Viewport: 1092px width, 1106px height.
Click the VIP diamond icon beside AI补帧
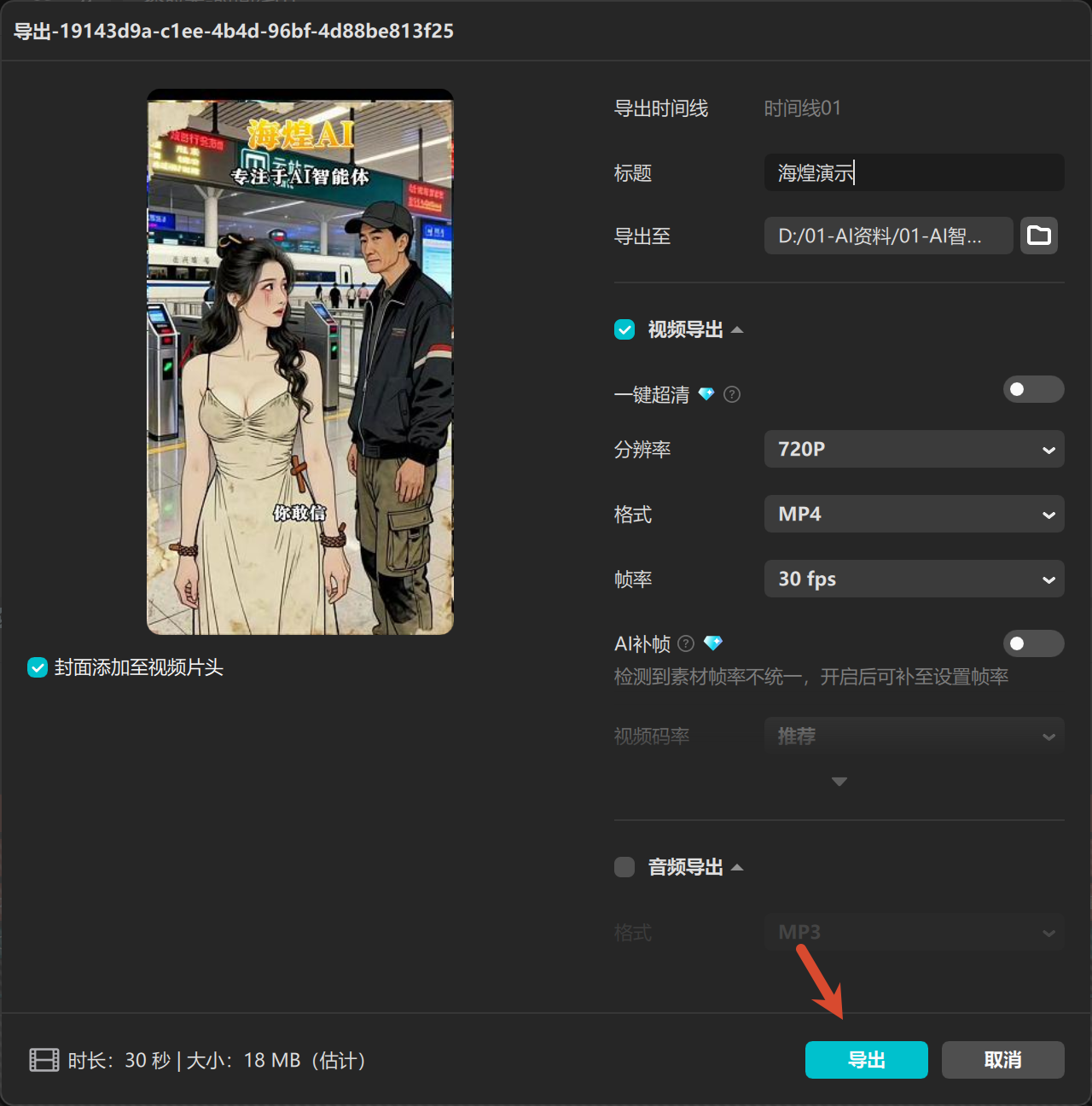pos(713,643)
